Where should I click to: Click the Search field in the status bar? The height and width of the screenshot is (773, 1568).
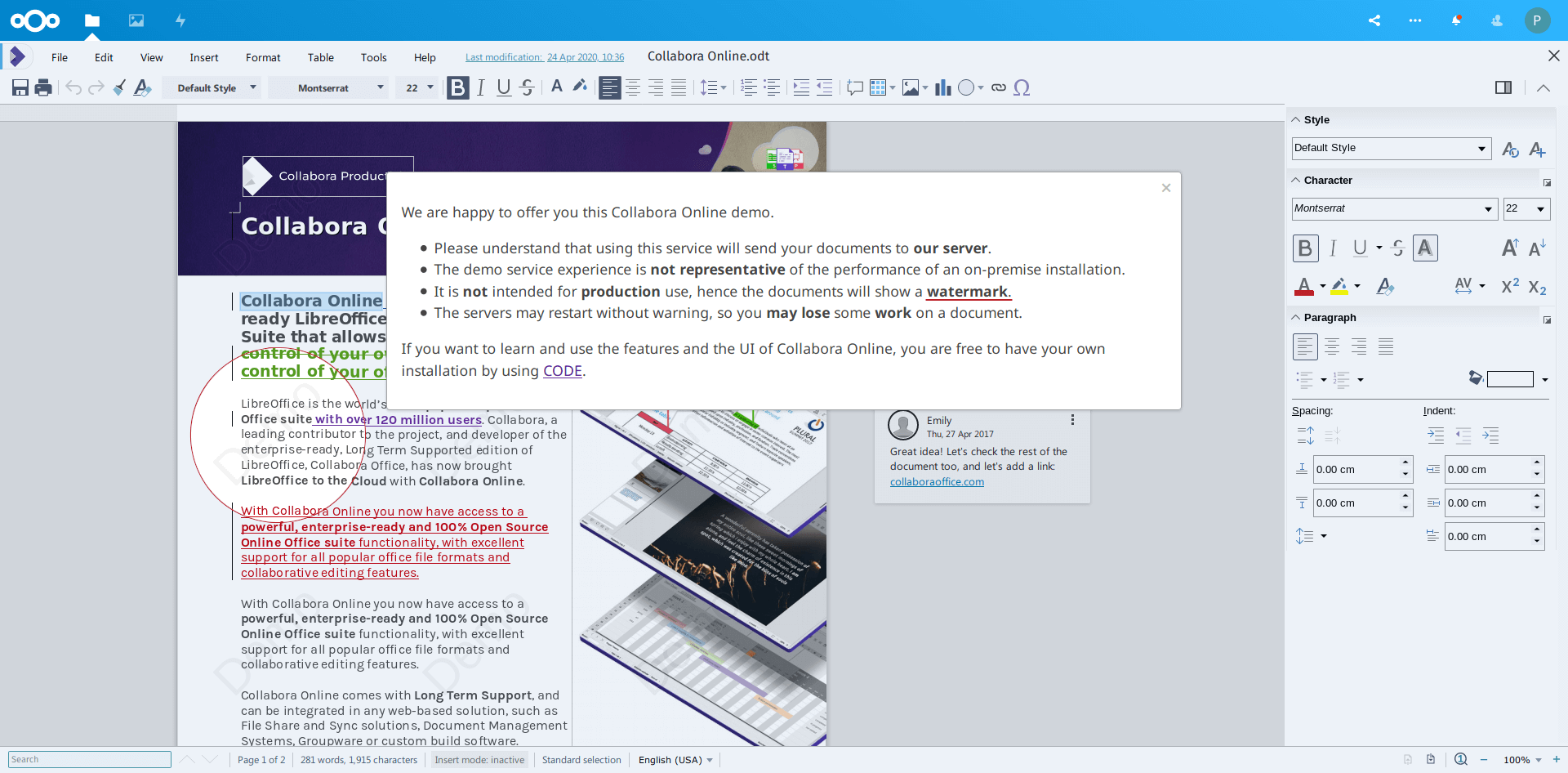coord(88,759)
